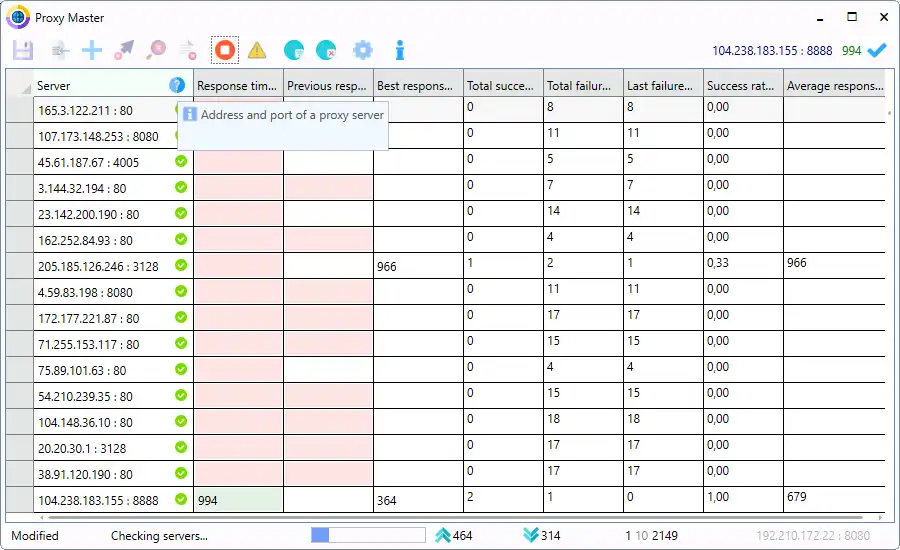The height and width of the screenshot is (550, 900).
Task: Select server 71.255.153.117 : 80
Action: (x=88, y=344)
